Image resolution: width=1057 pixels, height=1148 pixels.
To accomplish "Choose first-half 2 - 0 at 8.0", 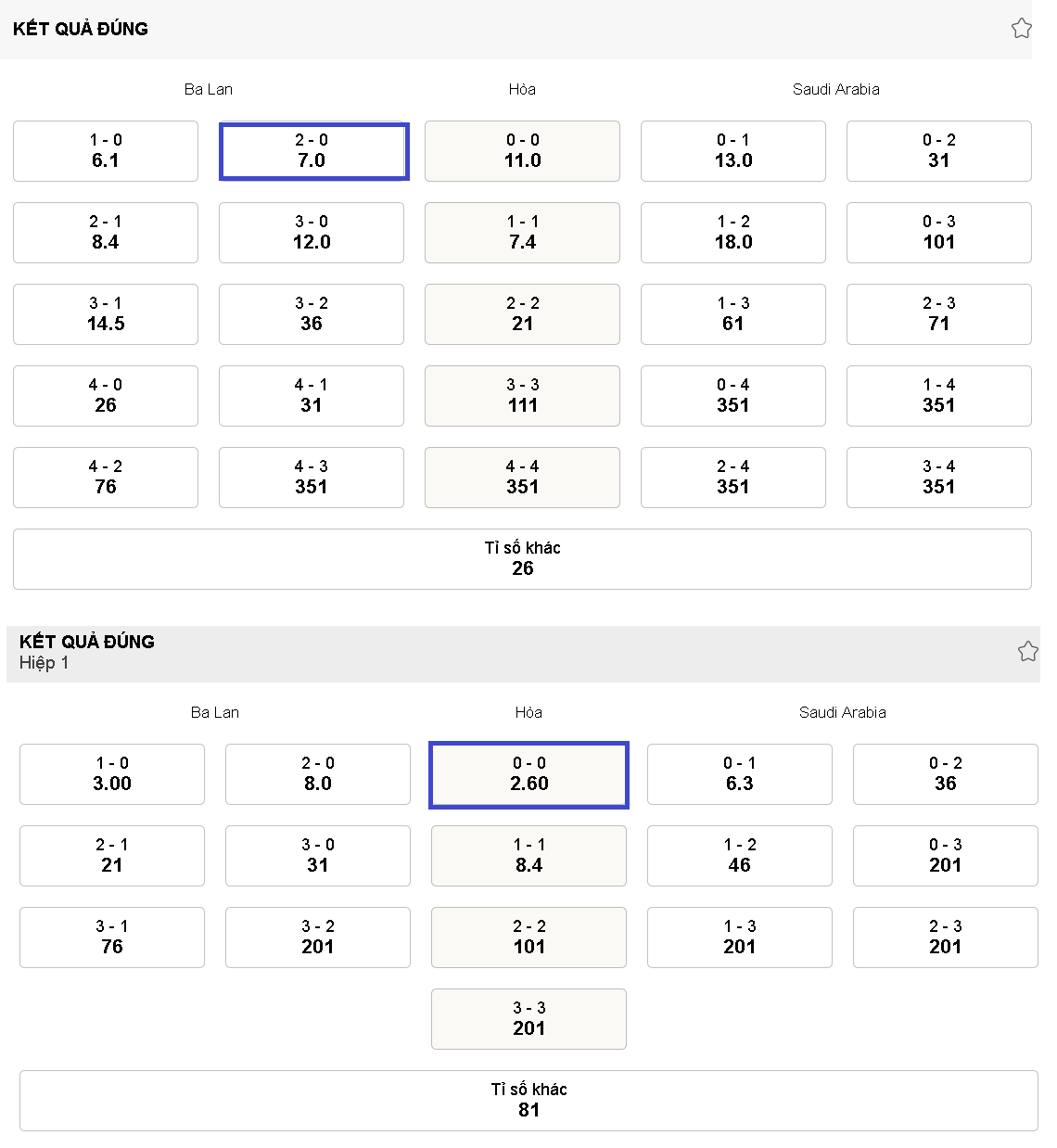I will coord(318,774).
